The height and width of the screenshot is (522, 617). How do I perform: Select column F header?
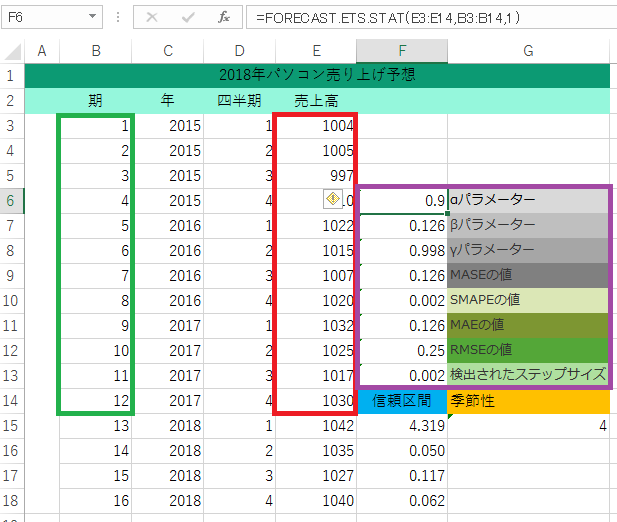402,51
